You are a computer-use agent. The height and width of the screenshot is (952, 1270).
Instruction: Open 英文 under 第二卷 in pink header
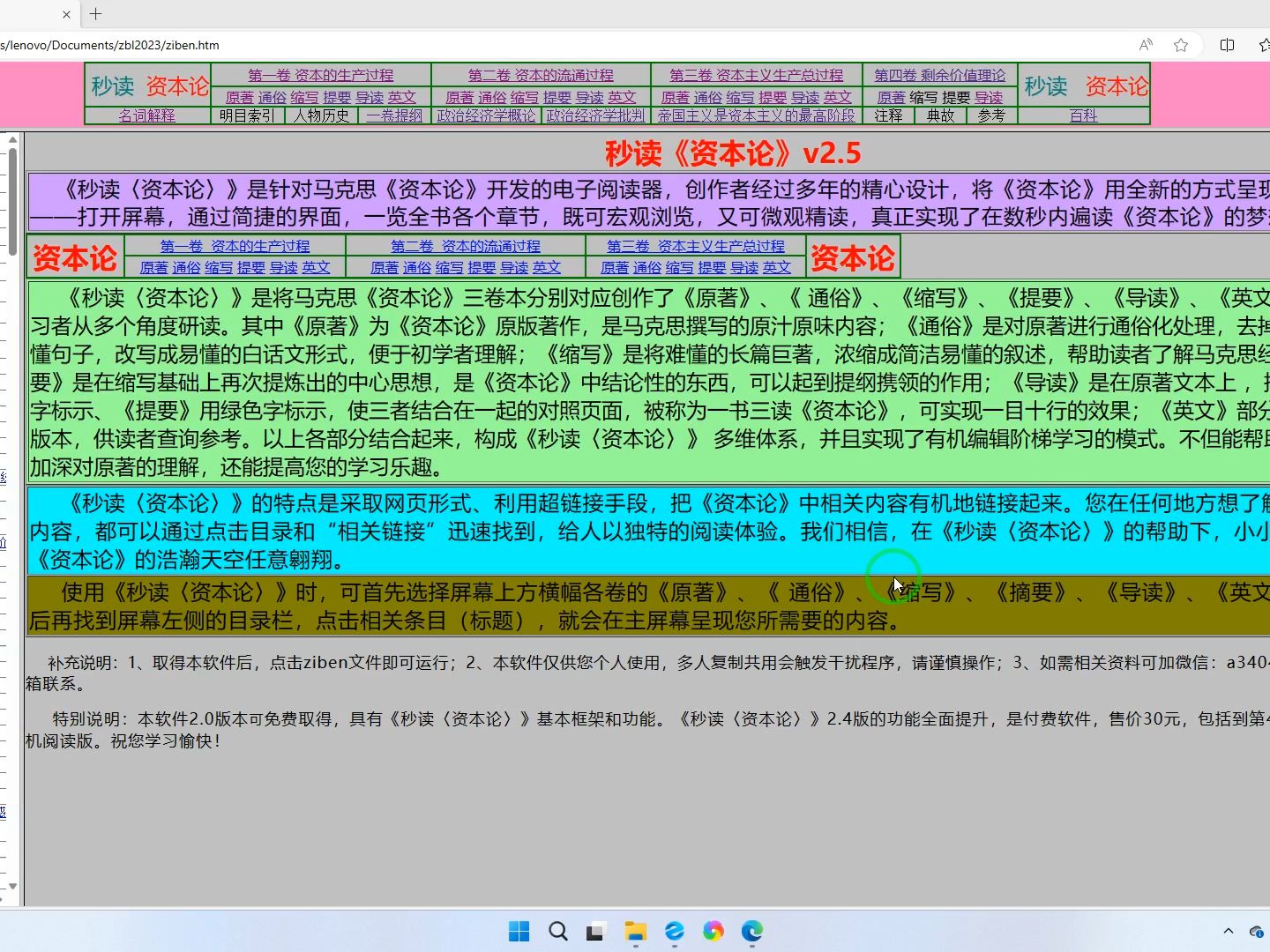coord(622,97)
